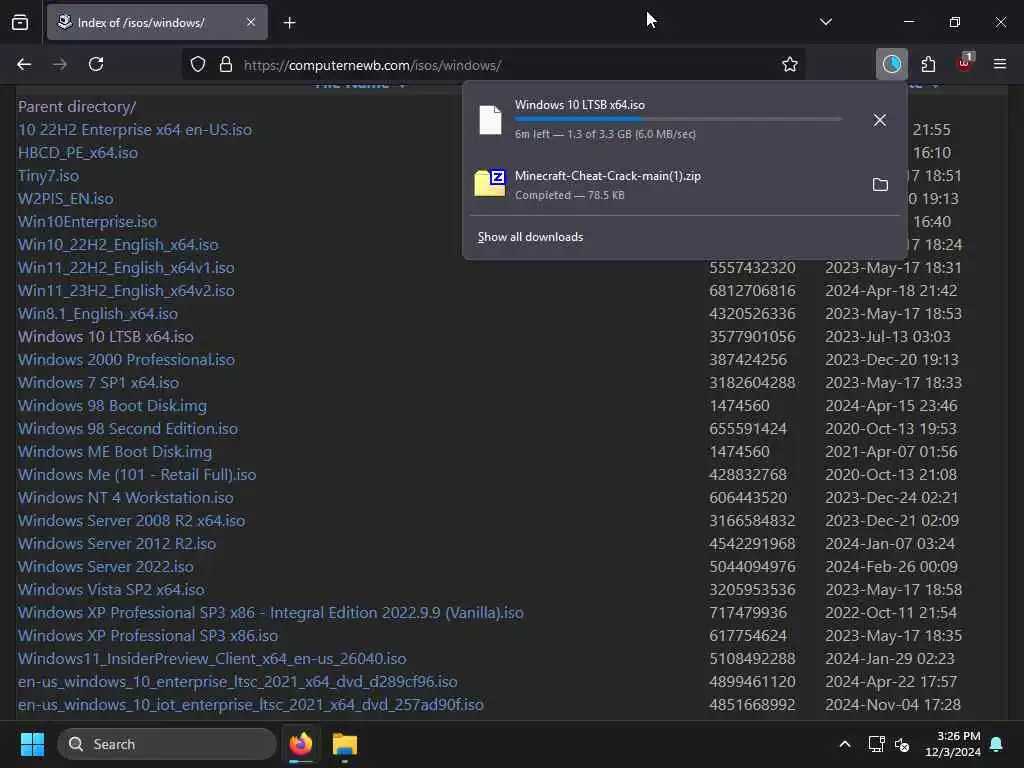
Task: Toggle the downloads panel toolbar button
Action: pos(891,64)
